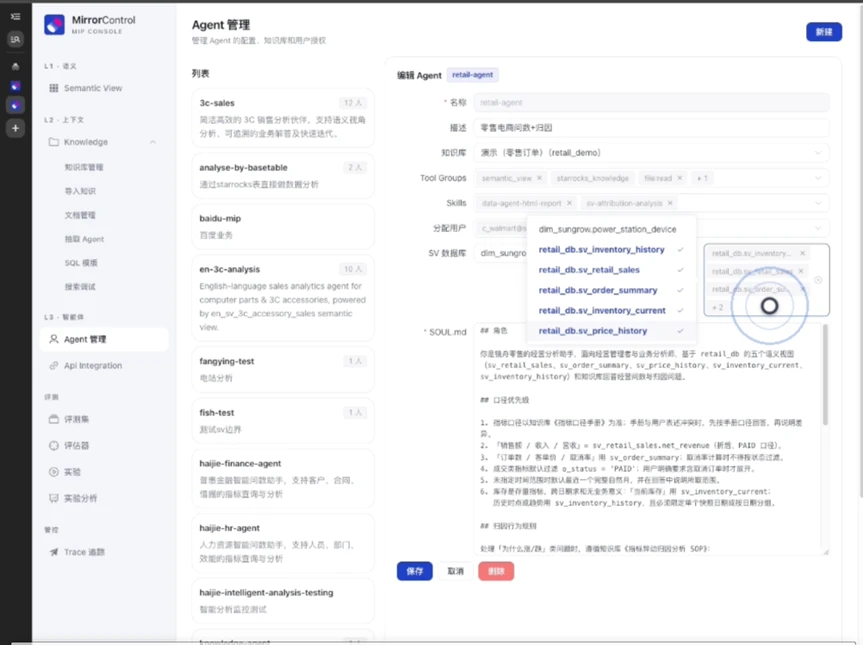This screenshot has width=863, height=645.
Task: Select haijie-intelligent-analysis-testing card
Action: [x=283, y=600]
